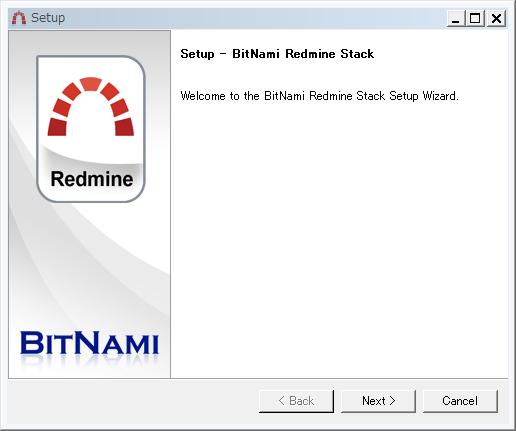Screen dimensions: 516x431
Task: Click Next to continue setup
Action: [378, 401]
